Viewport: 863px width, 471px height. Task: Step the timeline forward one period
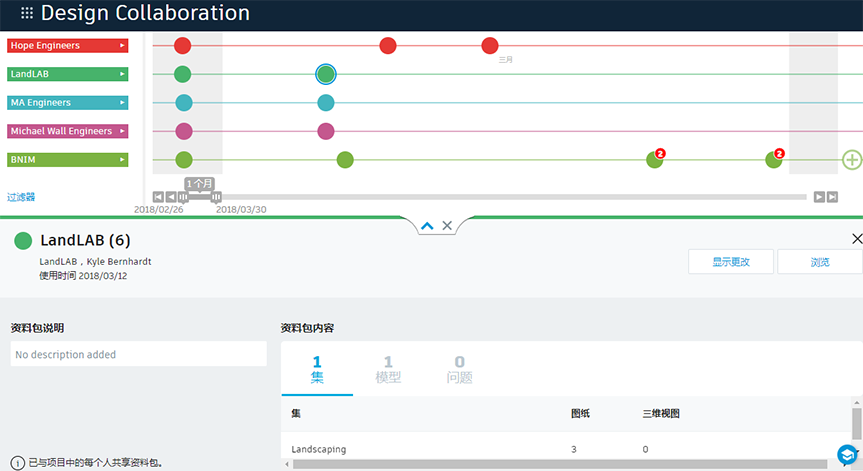tap(819, 197)
